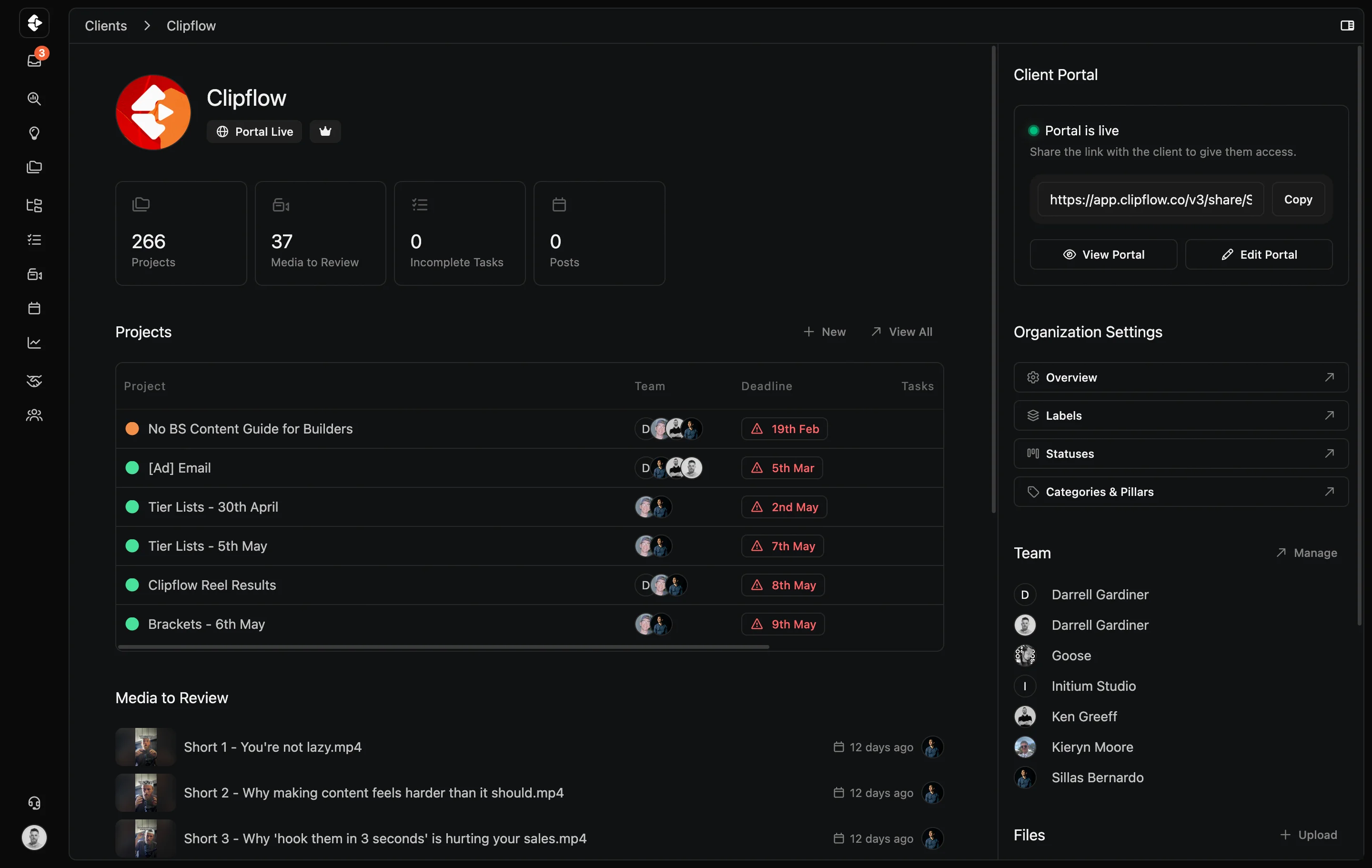Open the clients handshake sidebar icon
This screenshot has width=1372, height=868.
click(x=34, y=381)
